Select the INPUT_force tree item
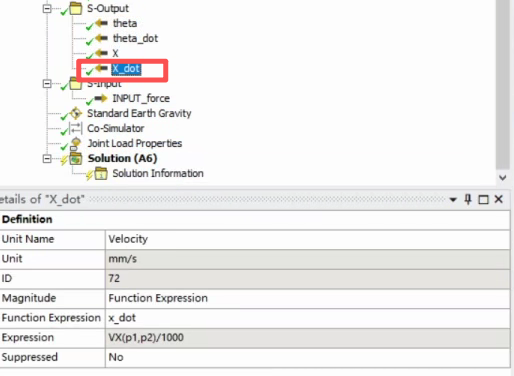The height and width of the screenshot is (376, 514). click(x=141, y=98)
